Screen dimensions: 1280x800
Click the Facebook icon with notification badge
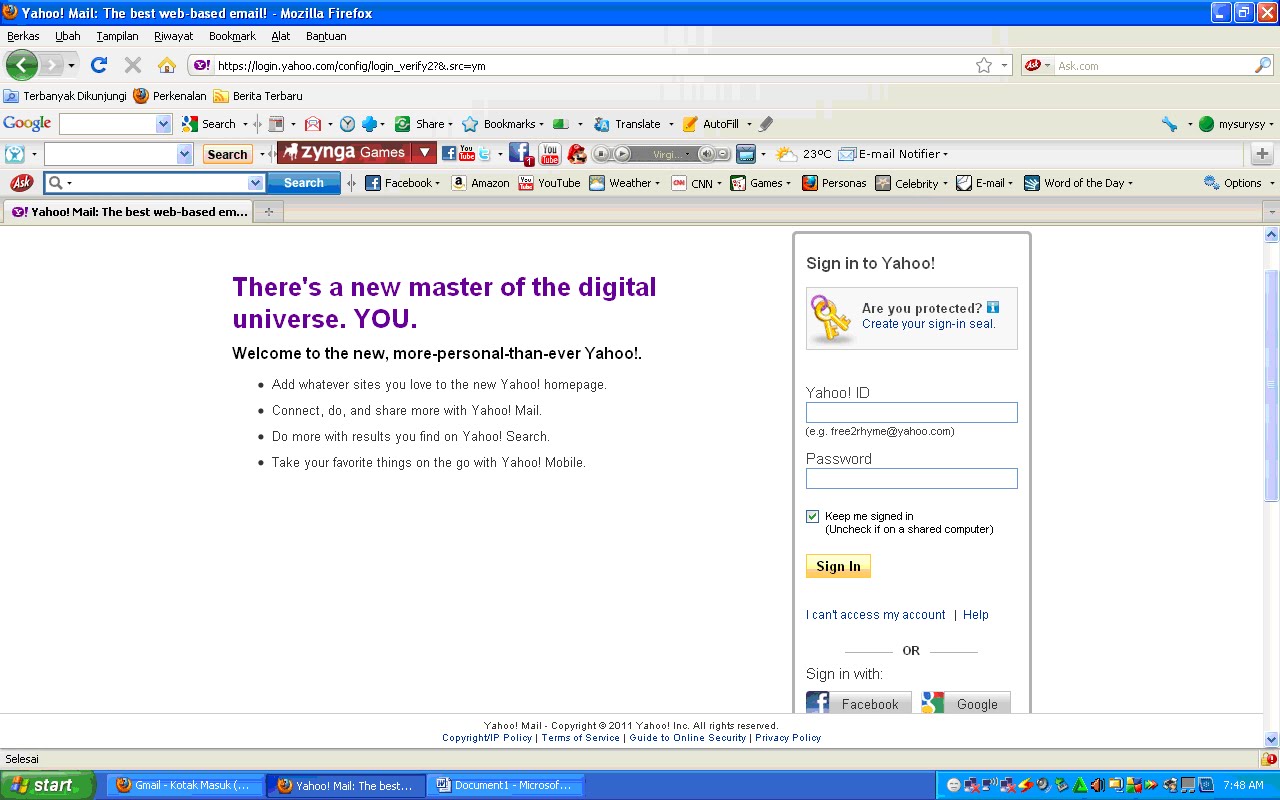[521, 153]
